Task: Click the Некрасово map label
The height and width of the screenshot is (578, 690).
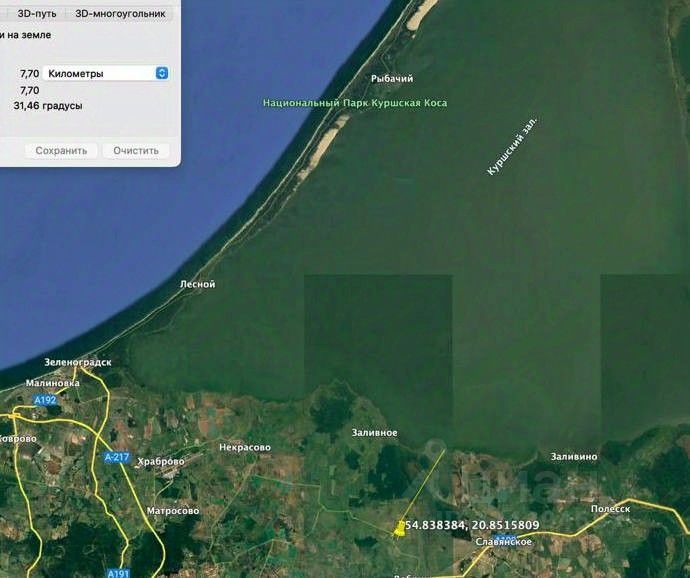Action: (x=245, y=448)
